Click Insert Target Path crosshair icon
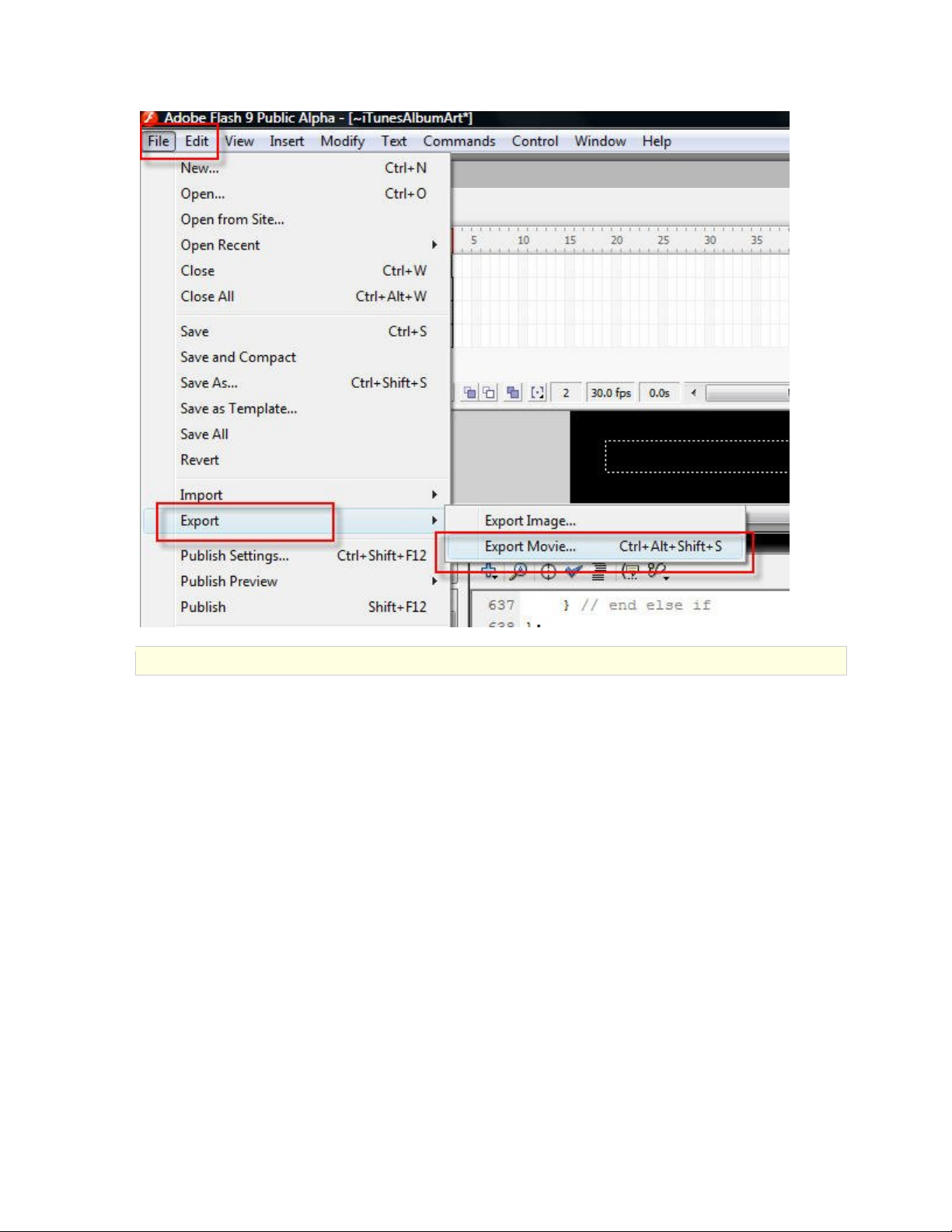The height and width of the screenshot is (1232, 952). pos(549,574)
